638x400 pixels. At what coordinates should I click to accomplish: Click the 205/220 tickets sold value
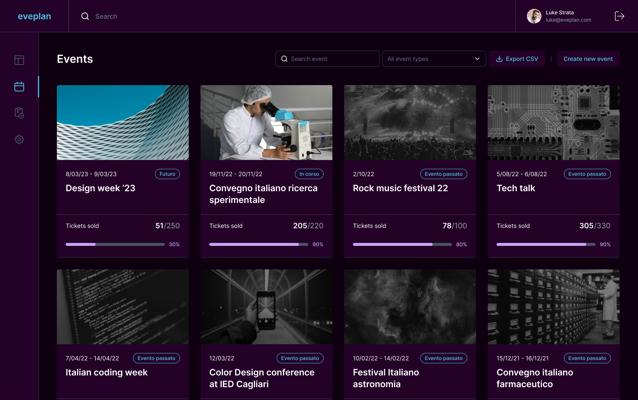tap(308, 226)
